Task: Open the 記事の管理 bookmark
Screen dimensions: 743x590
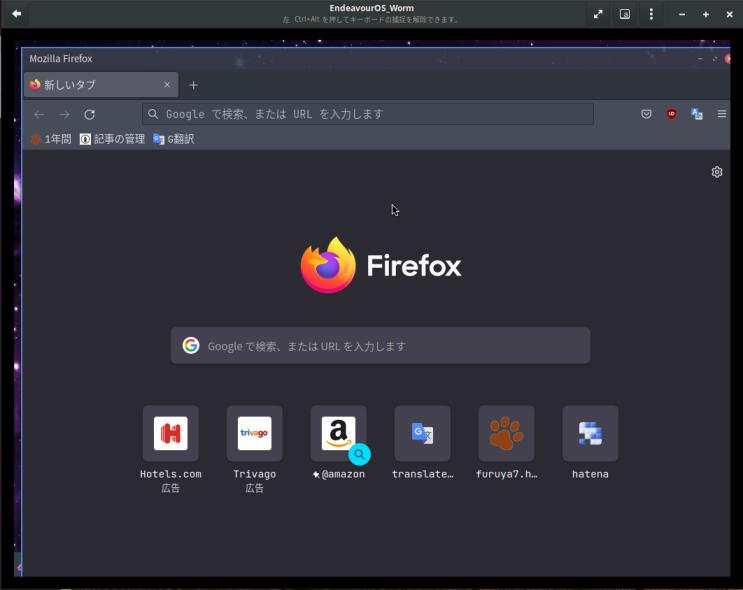Action: [112, 139]
